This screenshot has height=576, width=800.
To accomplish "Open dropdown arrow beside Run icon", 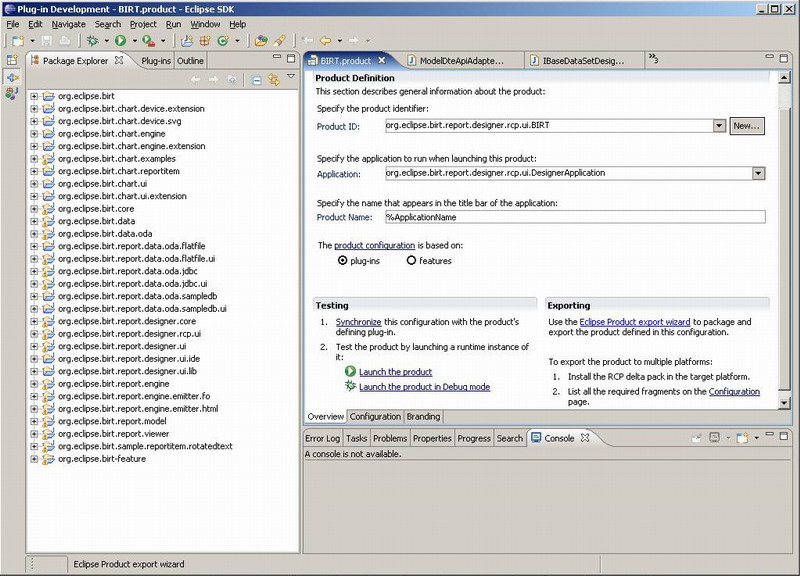I will [x=135, y=41].
